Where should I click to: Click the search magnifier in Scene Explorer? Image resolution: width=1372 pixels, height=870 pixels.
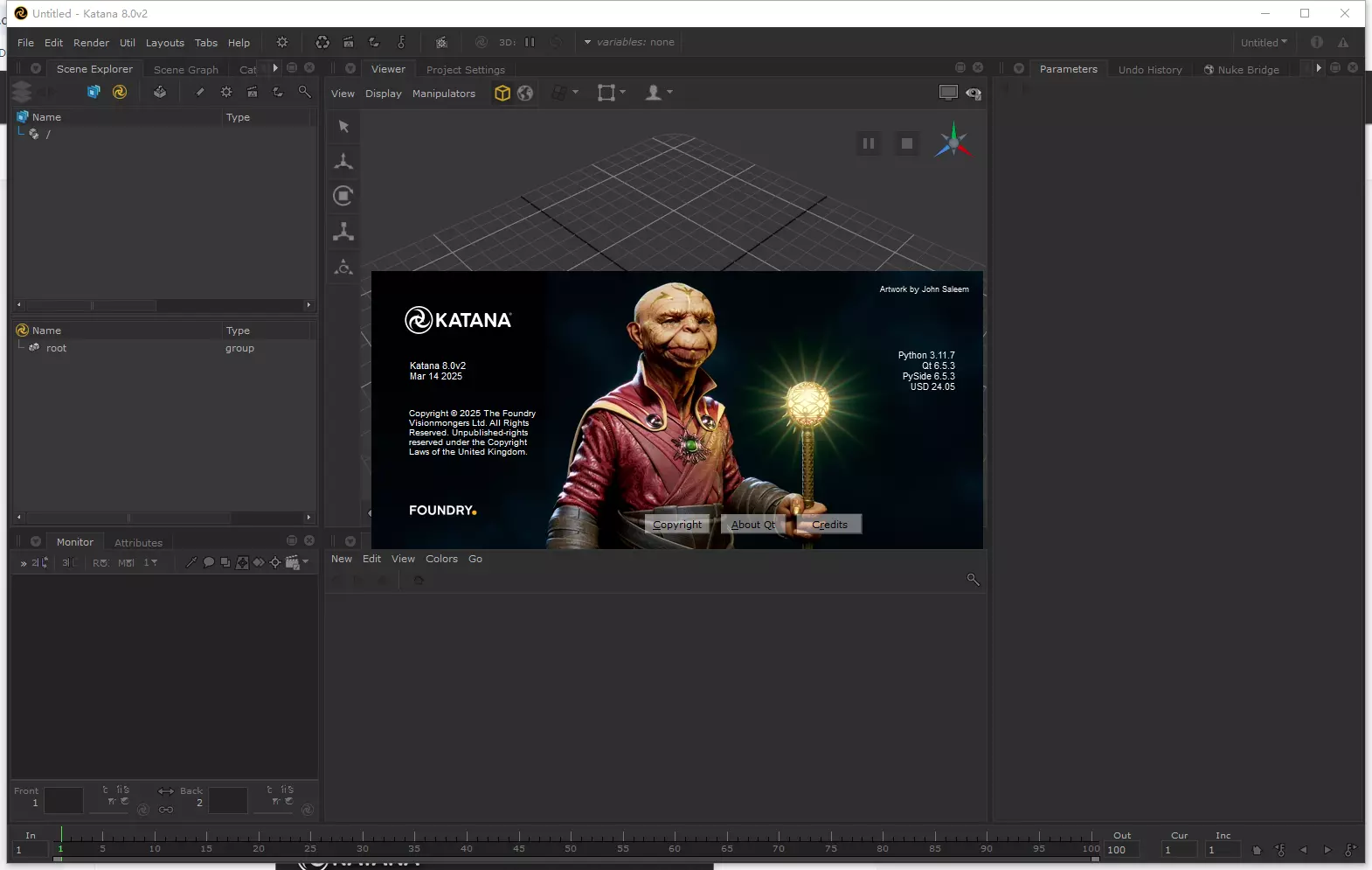click(304, 92)
